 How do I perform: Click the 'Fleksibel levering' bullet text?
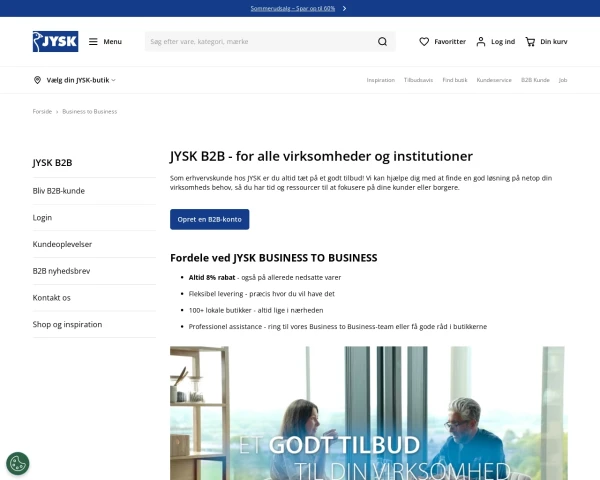click(x=262, y=294)
